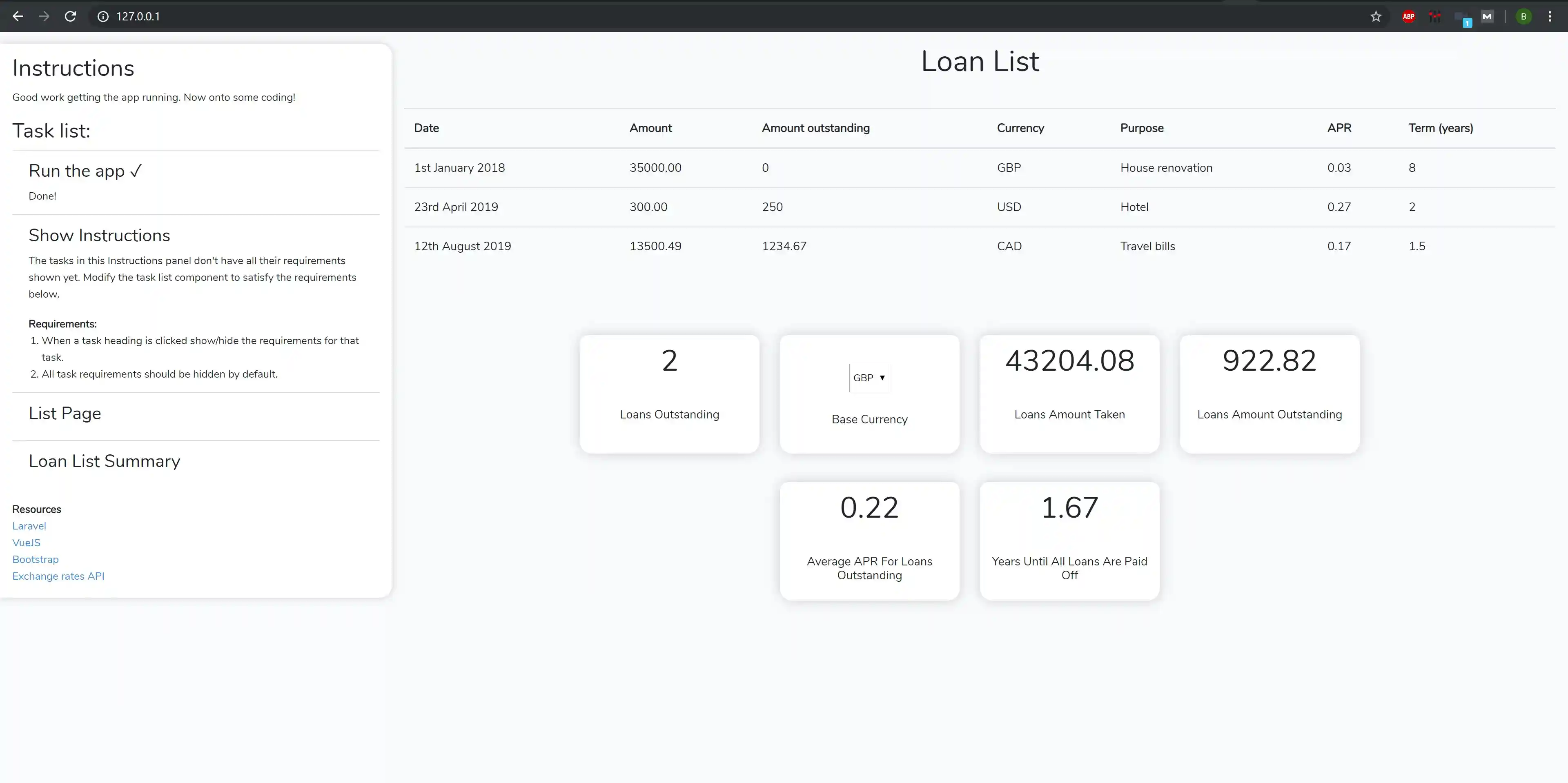Bookmark this page with the star
The height and width of the screenshot is (783, 1568).
1376,16
